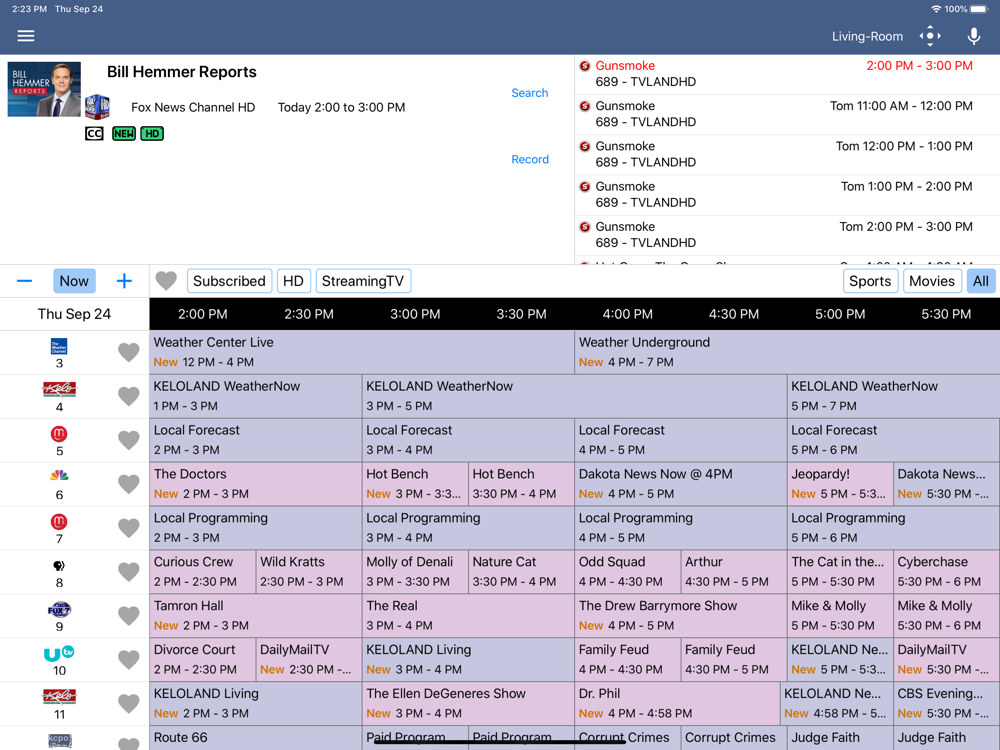Open Jeopardy! 5 PM program
The height and width of the screenshot is (750, 1000).
(840, 484)
